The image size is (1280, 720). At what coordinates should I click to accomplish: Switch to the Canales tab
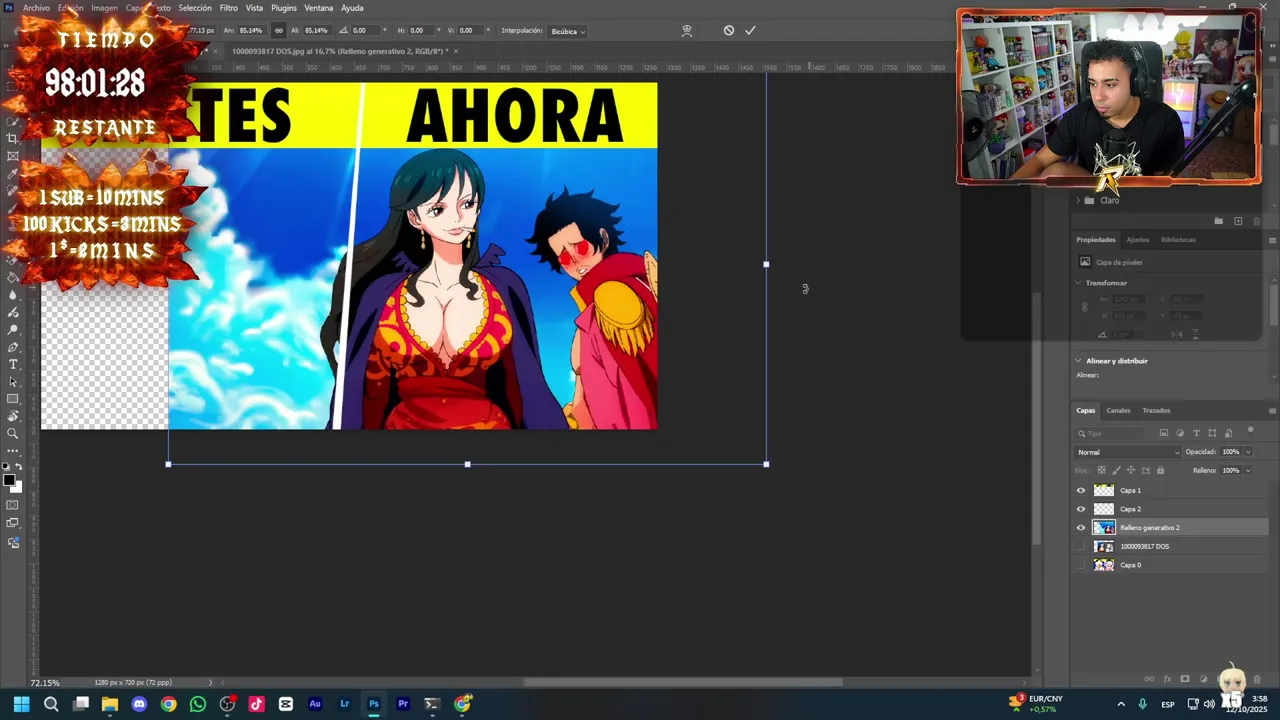click(x=1118, y=410)
